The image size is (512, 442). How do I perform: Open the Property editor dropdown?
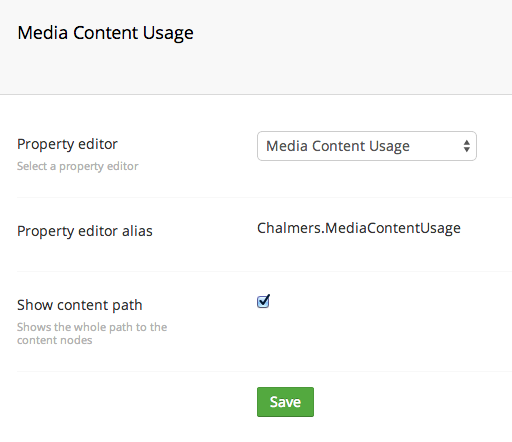pyautogui.click(x=367, y=146)
